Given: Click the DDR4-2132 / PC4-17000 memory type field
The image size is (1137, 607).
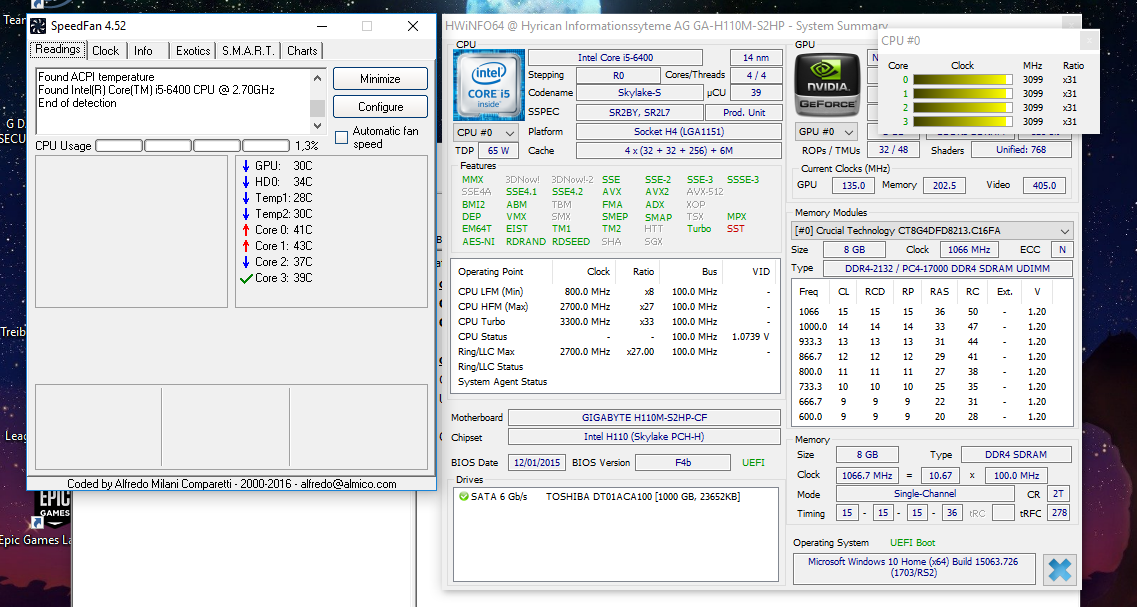Looking at the screenshot, I should point(947,268).
